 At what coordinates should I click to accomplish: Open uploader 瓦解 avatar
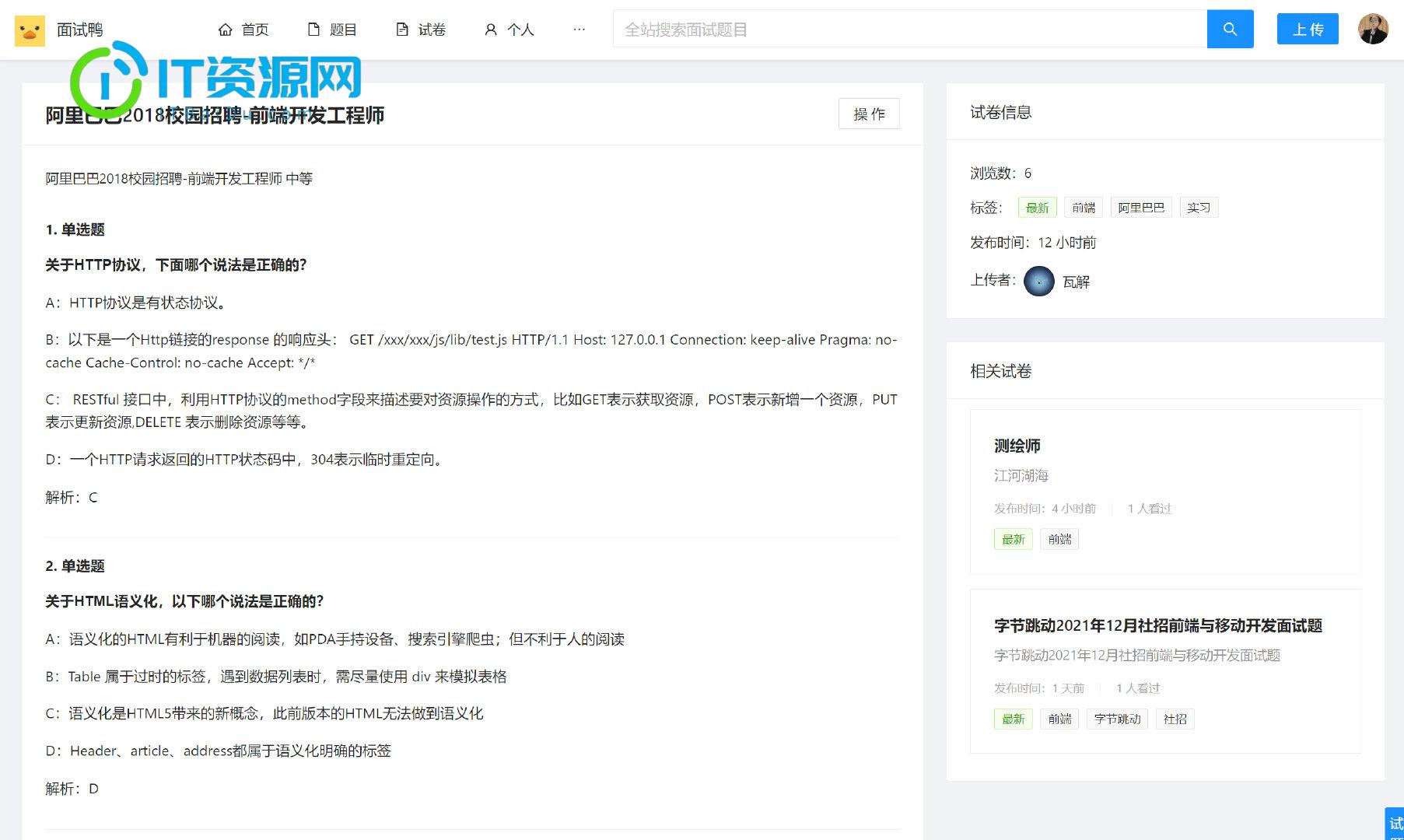(x=1038, y=282)
